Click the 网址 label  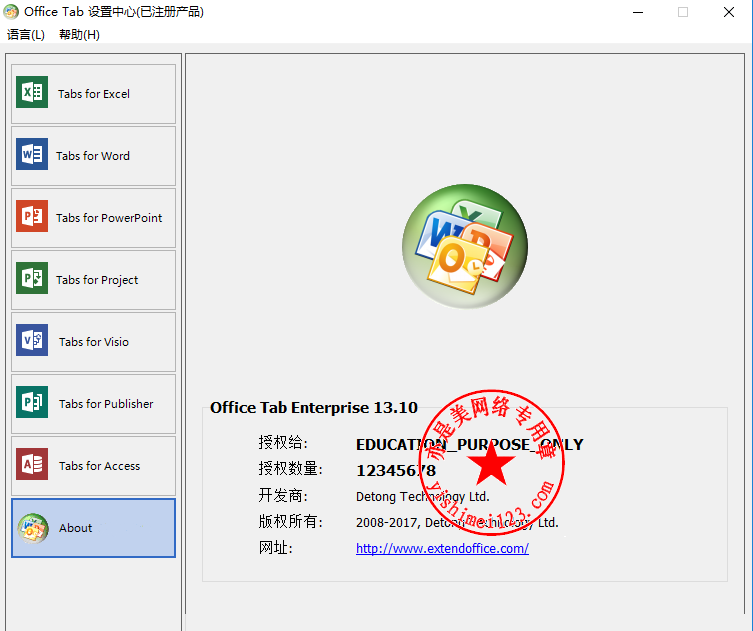pos(276,547)
